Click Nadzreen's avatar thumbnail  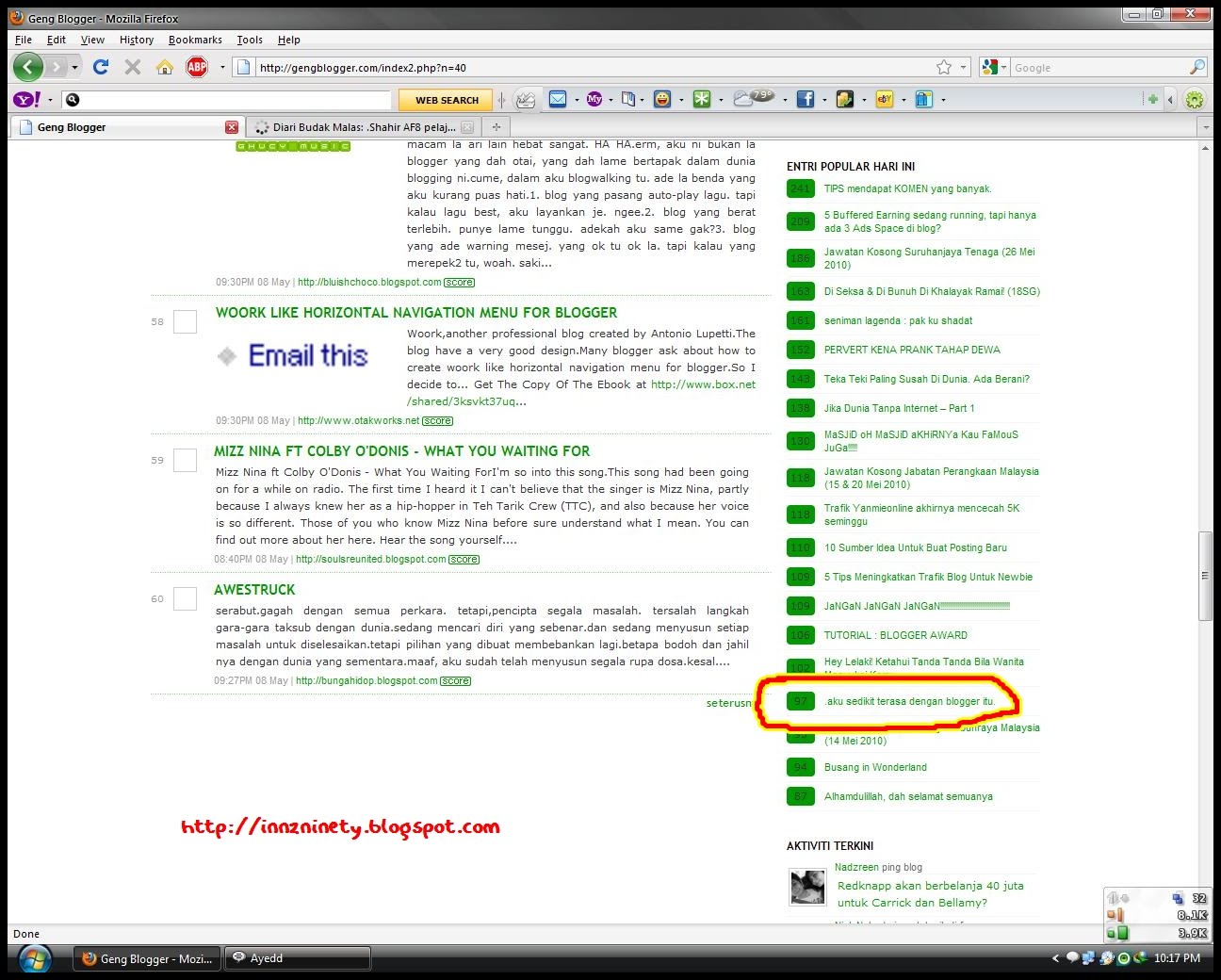click(807, 888)
